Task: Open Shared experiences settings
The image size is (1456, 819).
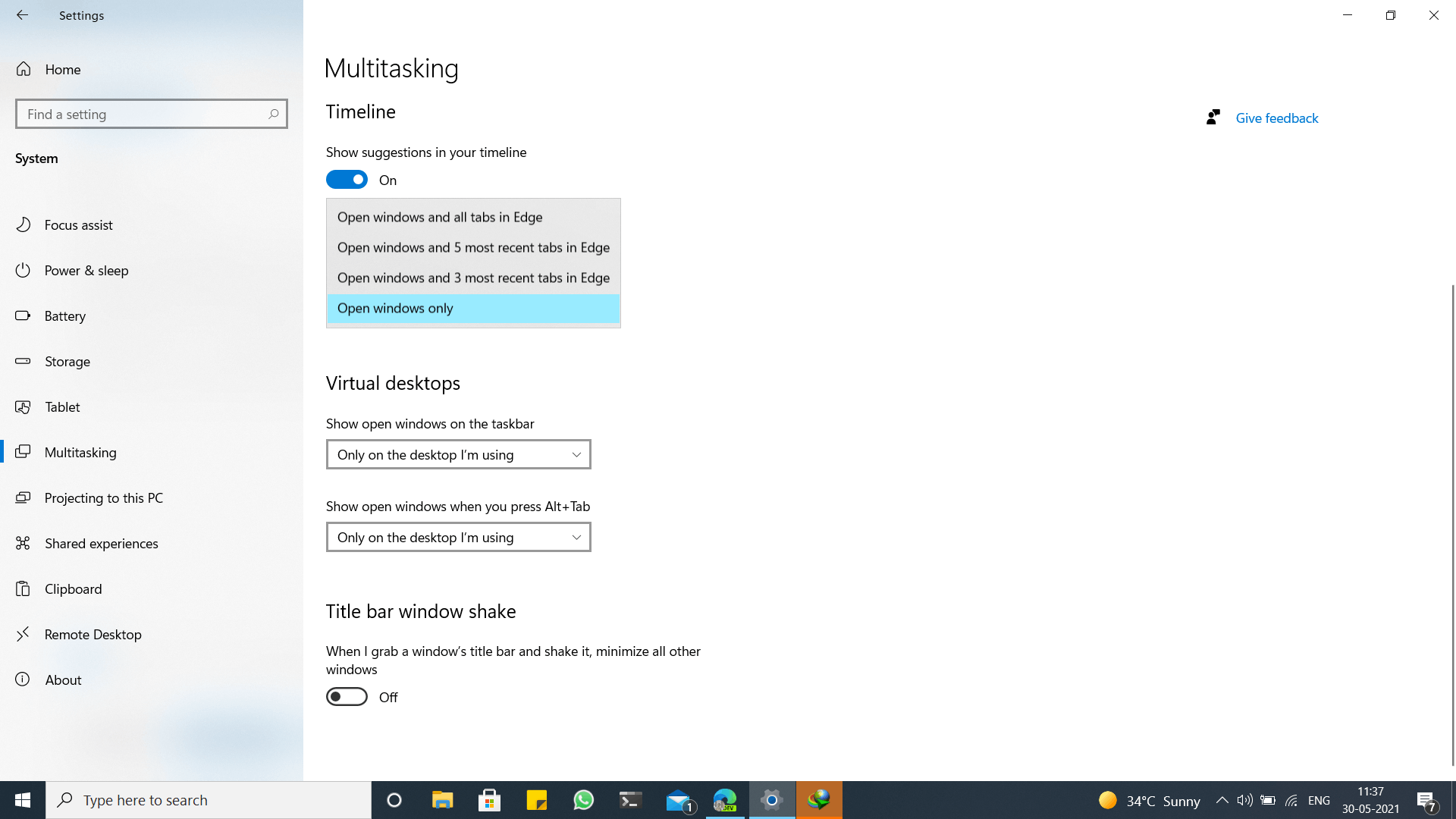Action: (x=152, y=543)
